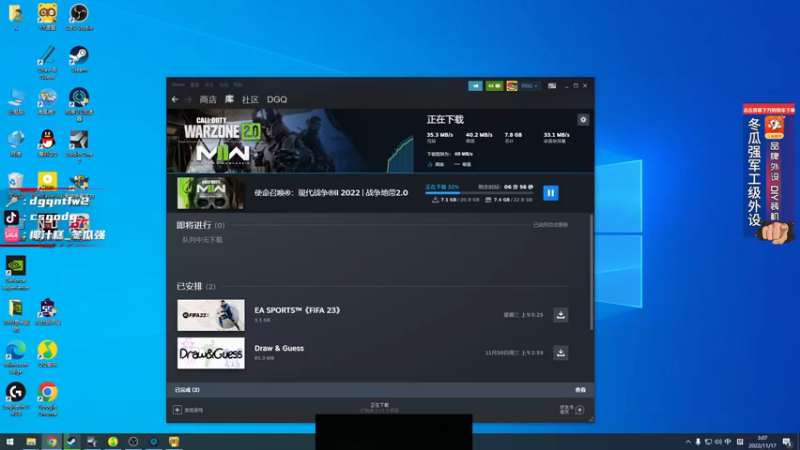Viewport: 800px width, 450px height.
Task: Open the FIFA 23 game thumbnail
Action: (x=211, y=315)
